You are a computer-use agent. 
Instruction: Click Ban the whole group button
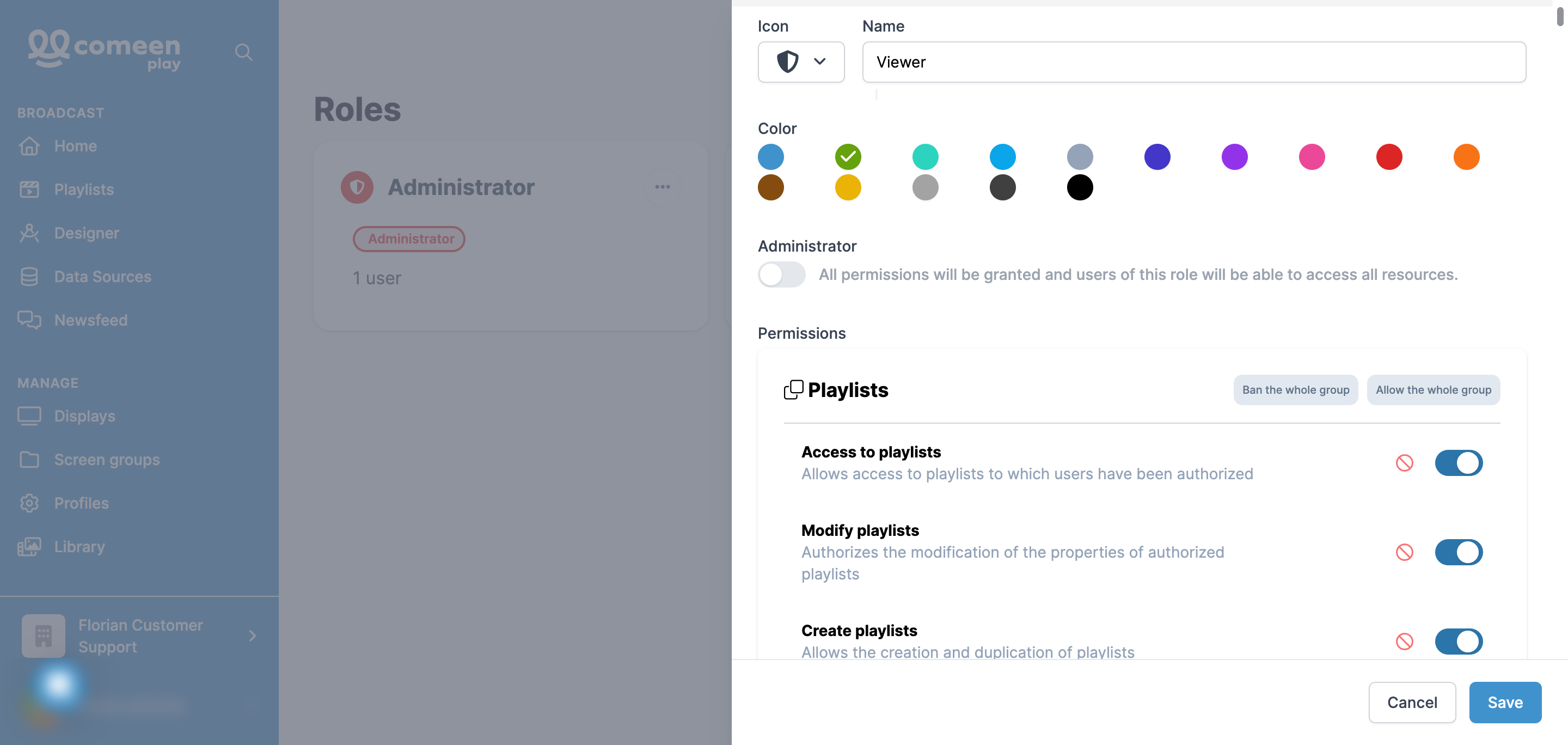click(1295, 389)
